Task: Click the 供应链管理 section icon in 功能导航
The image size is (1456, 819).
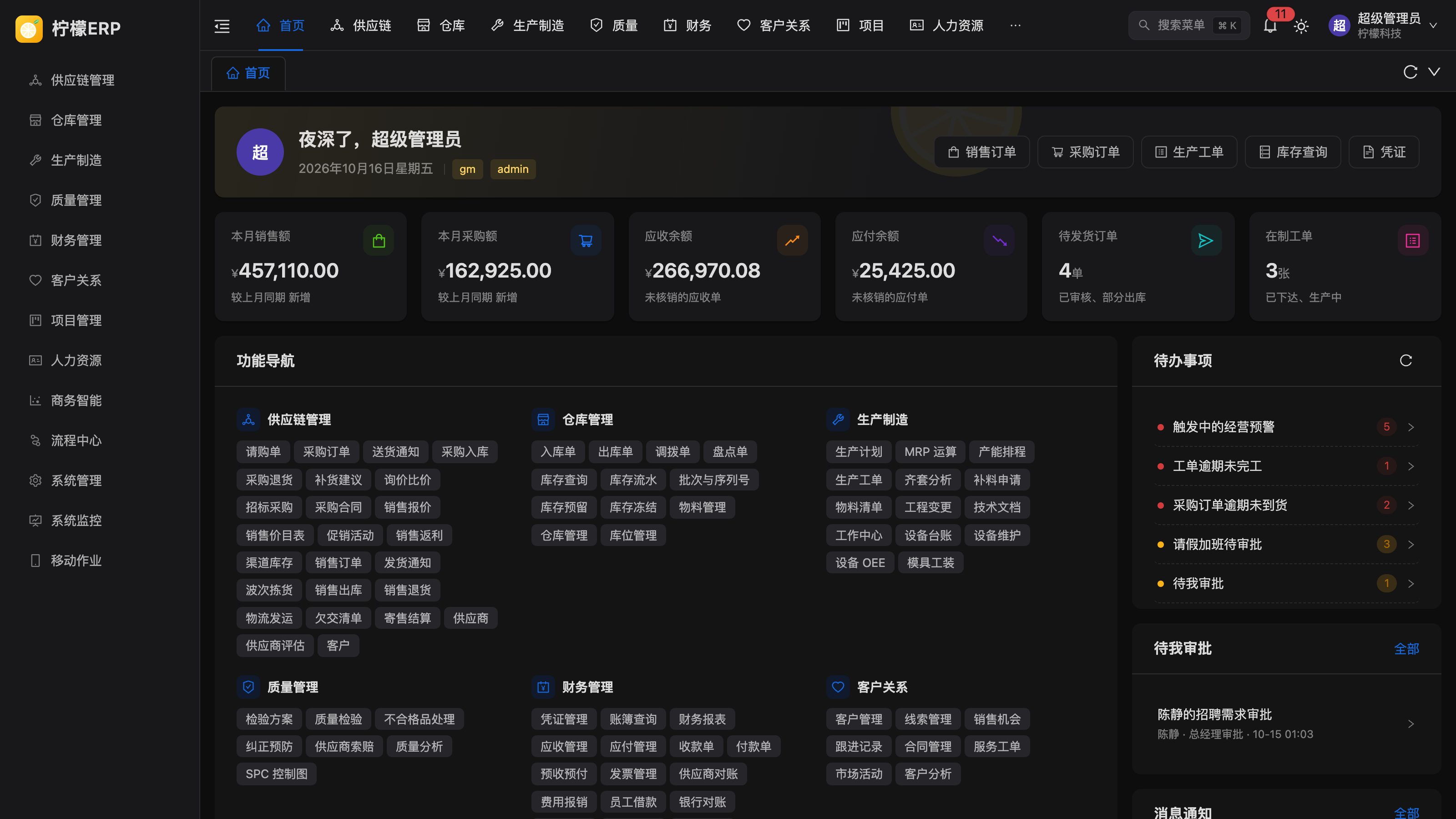Action: (x=248, y=420)
